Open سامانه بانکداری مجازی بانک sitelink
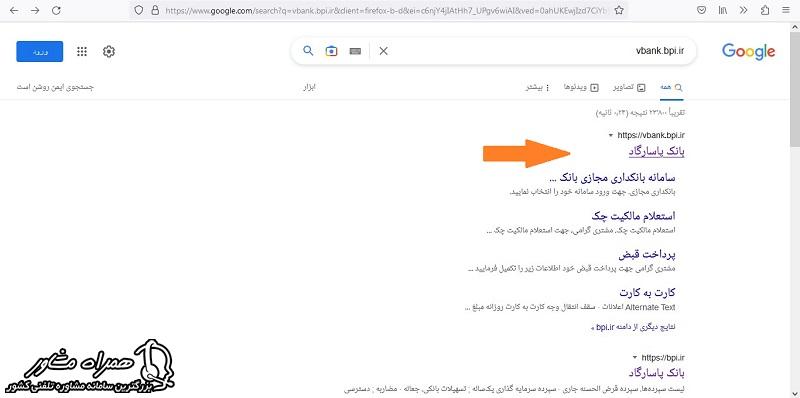 click(612, 178)
